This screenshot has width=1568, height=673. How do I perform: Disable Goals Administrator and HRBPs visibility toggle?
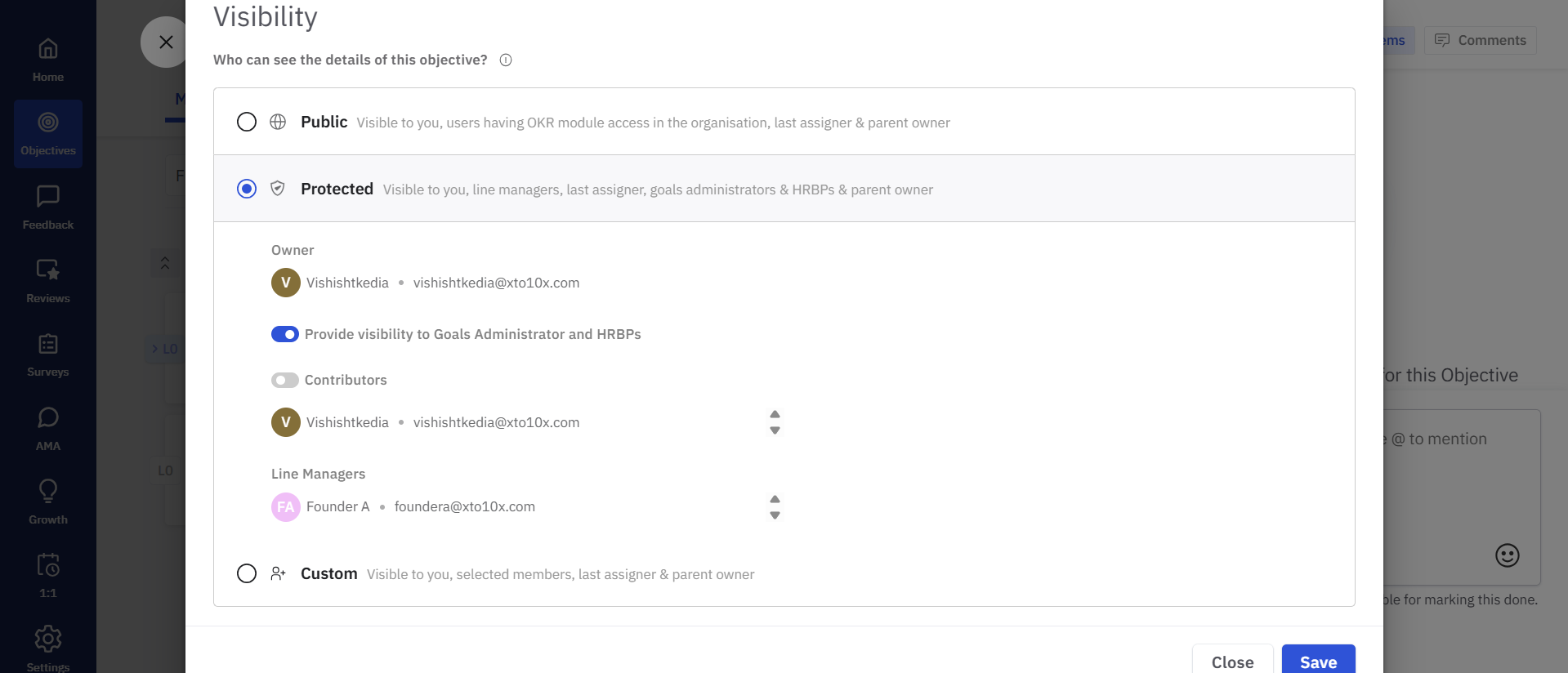(x=285, y=334)
